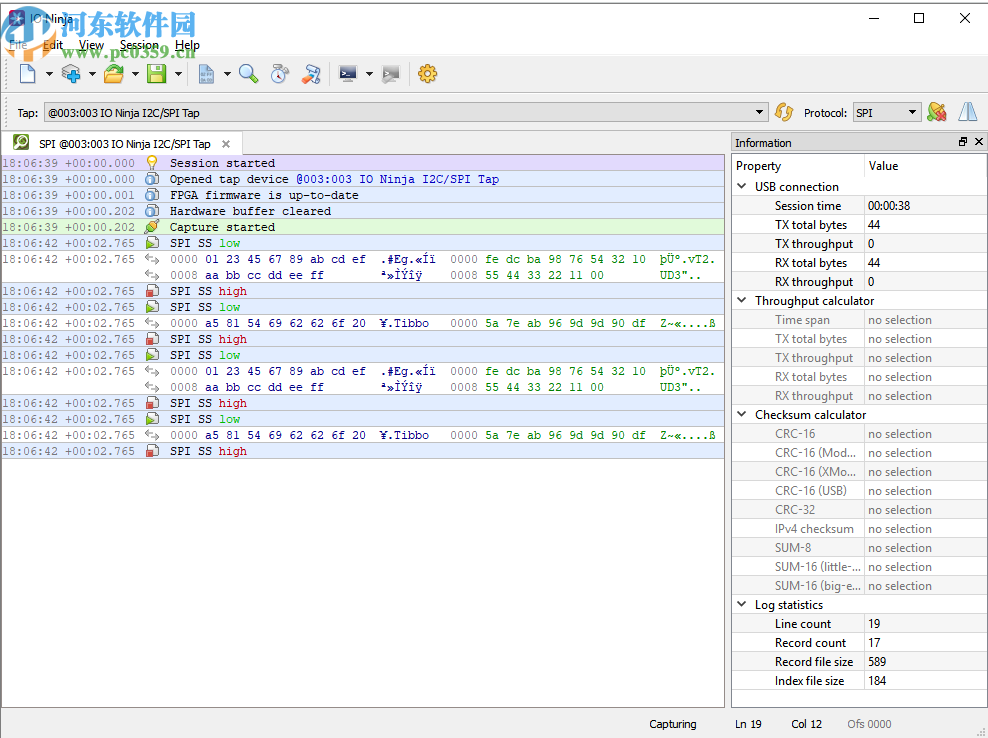988x738 pixels.
Task: Open the Protocol SPI dropdown
Action: tap(886, 113)
